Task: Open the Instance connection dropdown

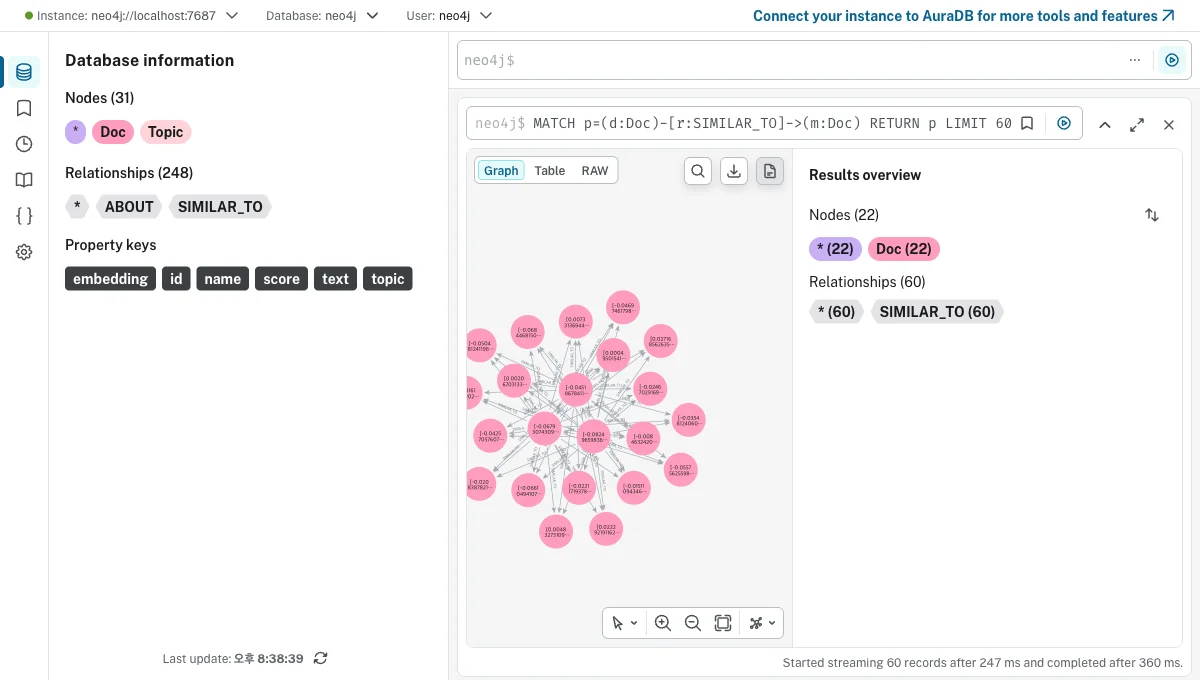Action: [132, 16]
